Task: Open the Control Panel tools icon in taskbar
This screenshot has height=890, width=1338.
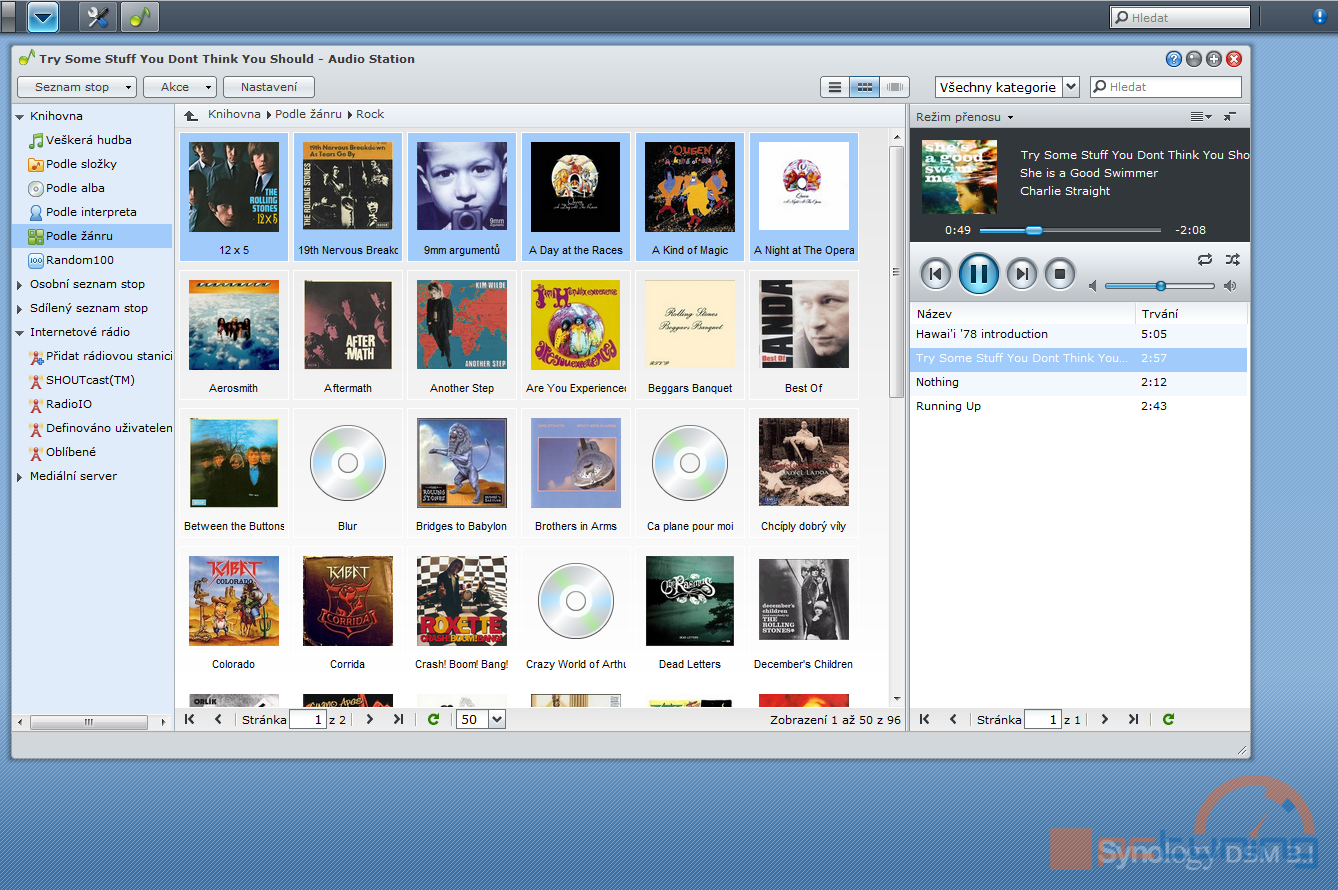Action: 97,16
